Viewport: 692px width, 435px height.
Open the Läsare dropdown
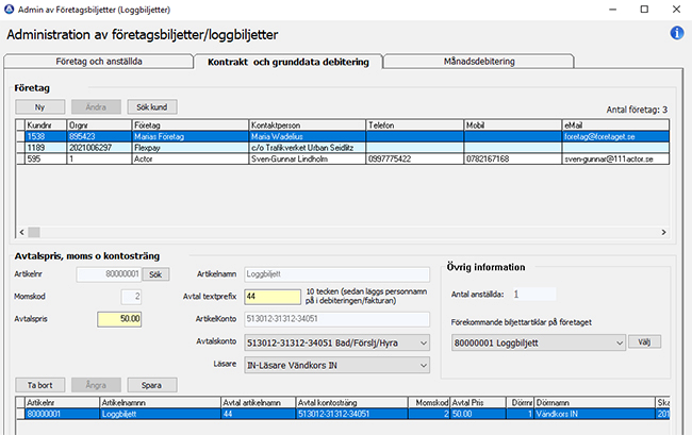337,365
